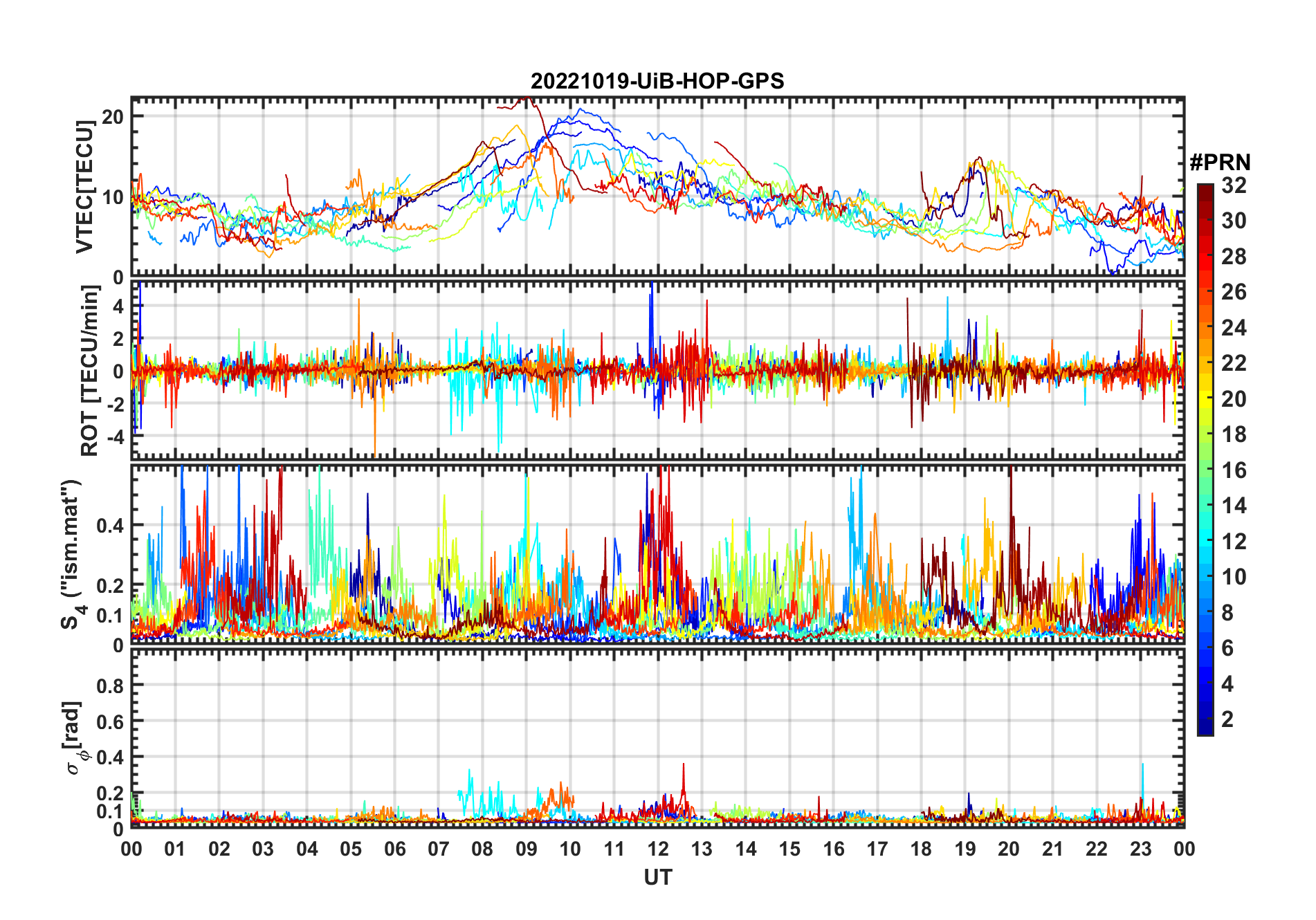Select colorbar tick label 32
The height and width of the screenshot is (920, 1316).
coord(1234,185)
